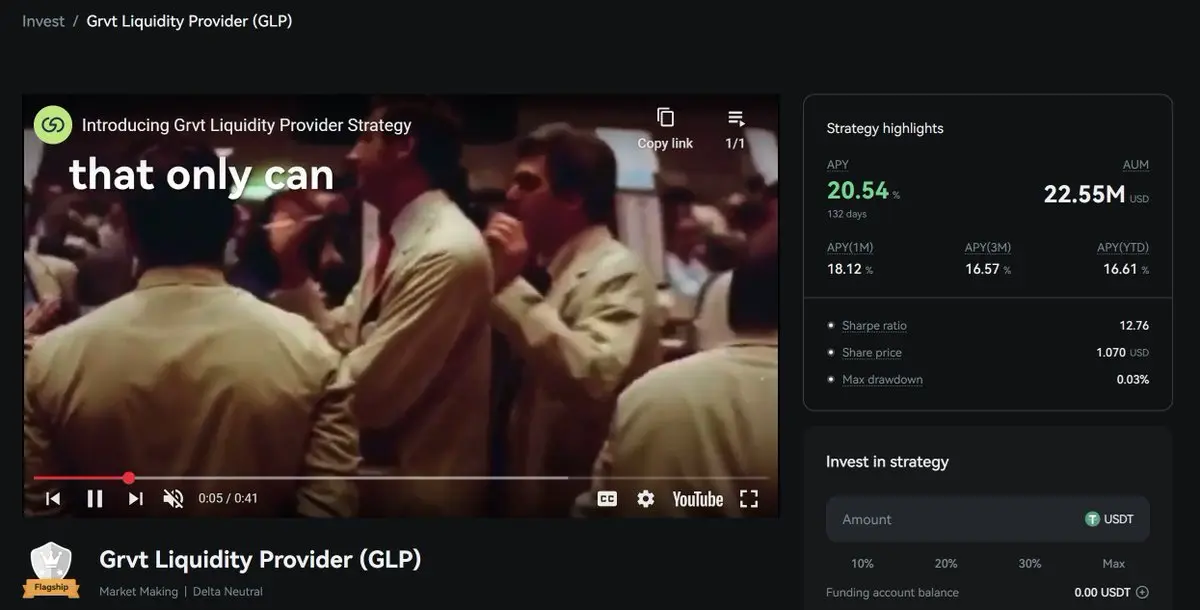Image resolution: width=1200 pixels, height=610 pixels.
Task: Show Sharpe ratio explanation
Action: tap(874, 325)
